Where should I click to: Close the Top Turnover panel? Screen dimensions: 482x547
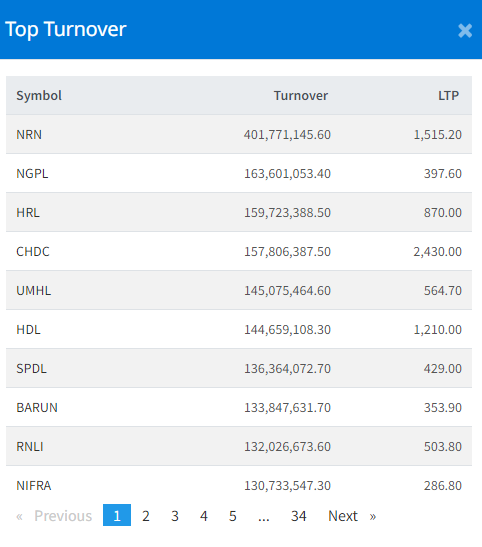tap(465, 31)
